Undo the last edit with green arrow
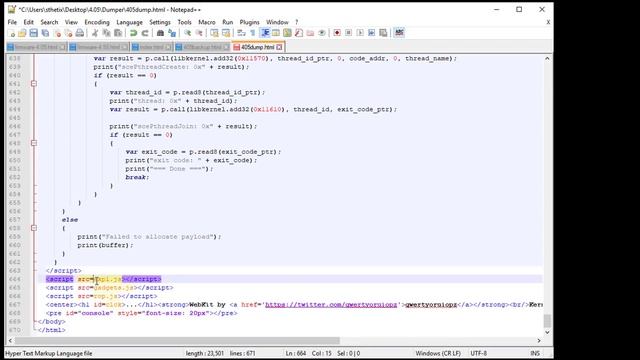 coord(133,33)
